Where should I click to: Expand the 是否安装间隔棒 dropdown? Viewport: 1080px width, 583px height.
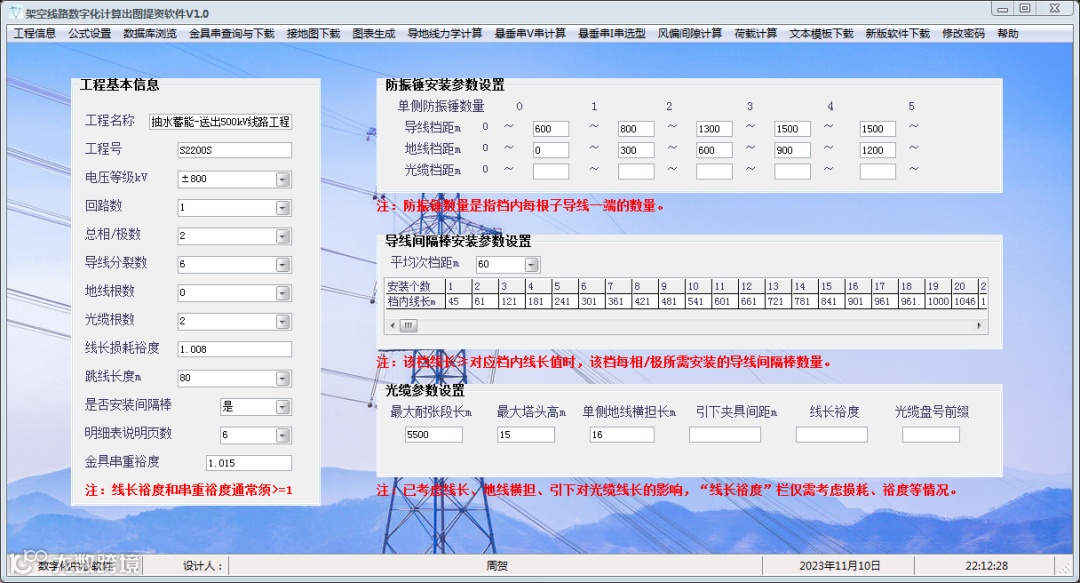(x=282, y=407)
